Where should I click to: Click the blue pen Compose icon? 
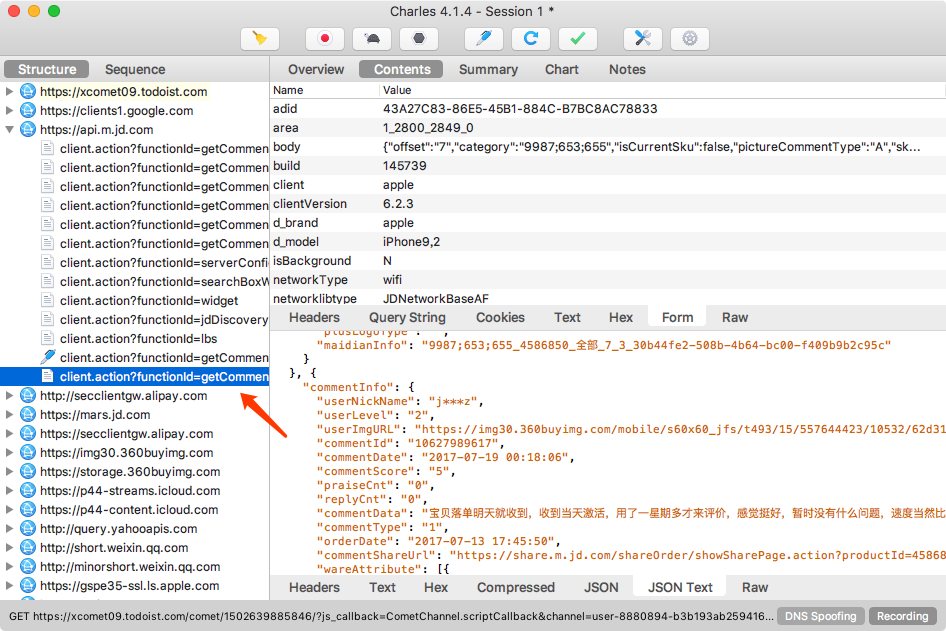pos(484,39)
